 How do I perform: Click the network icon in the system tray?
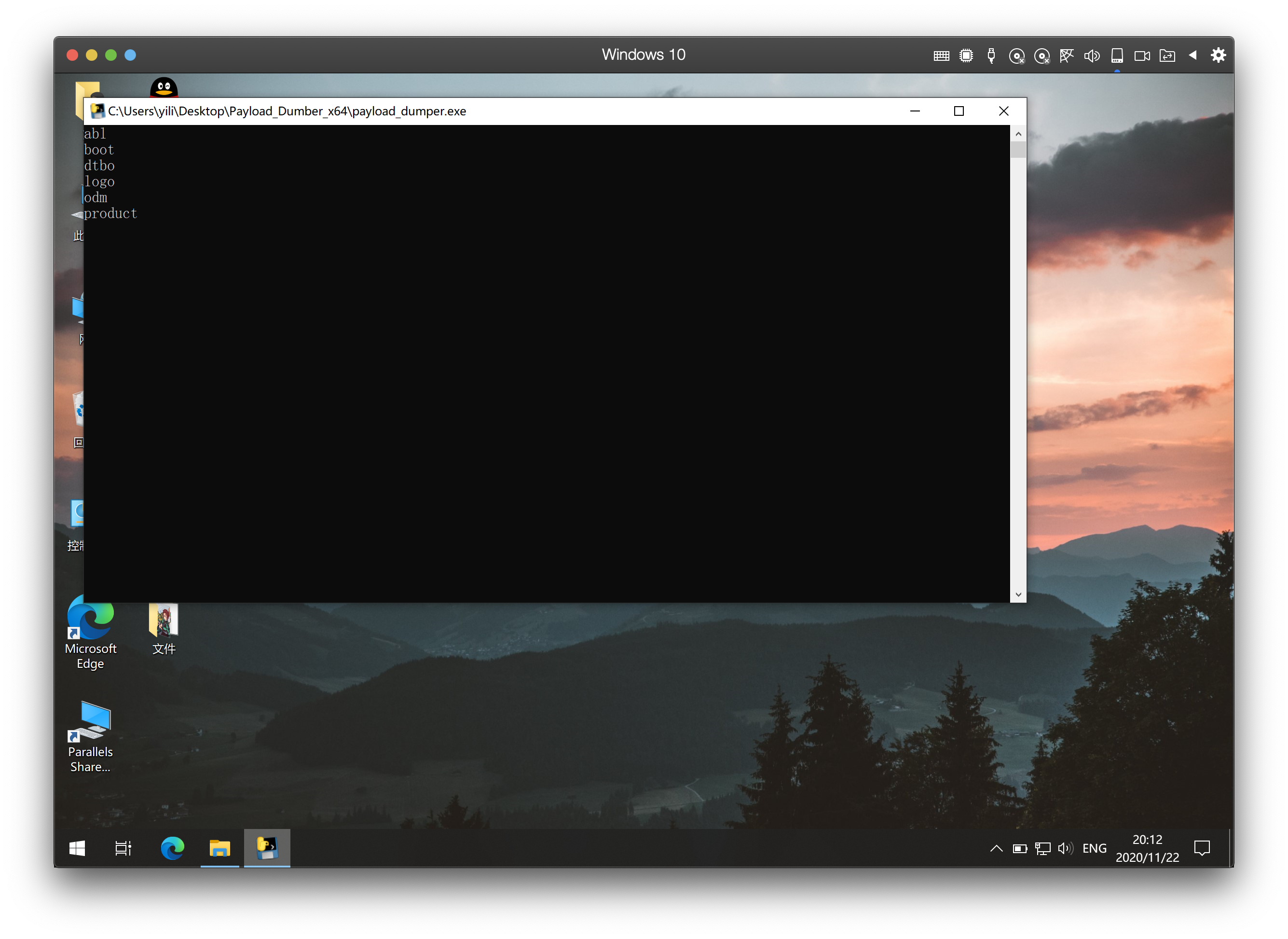[x=1042, y=849]
